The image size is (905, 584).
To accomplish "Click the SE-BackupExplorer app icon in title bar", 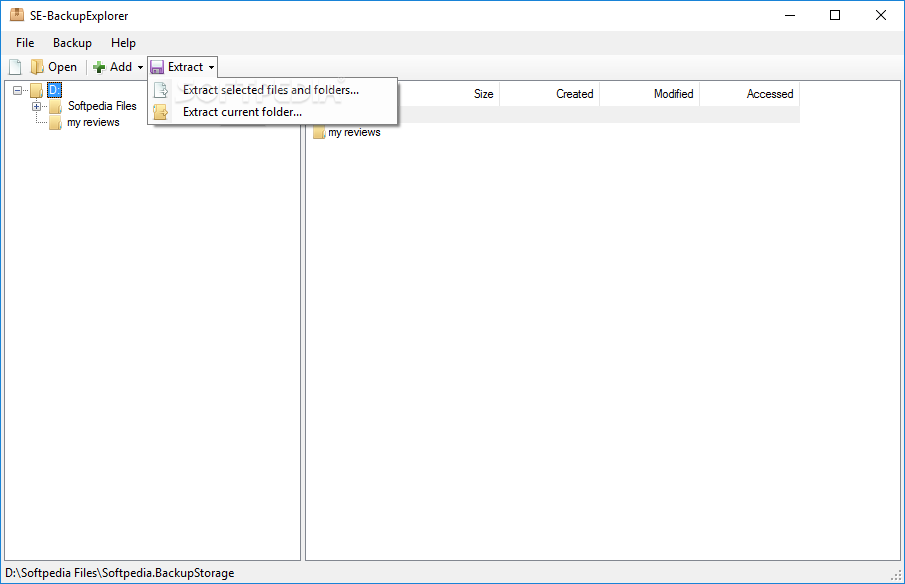I will (17, 15).
